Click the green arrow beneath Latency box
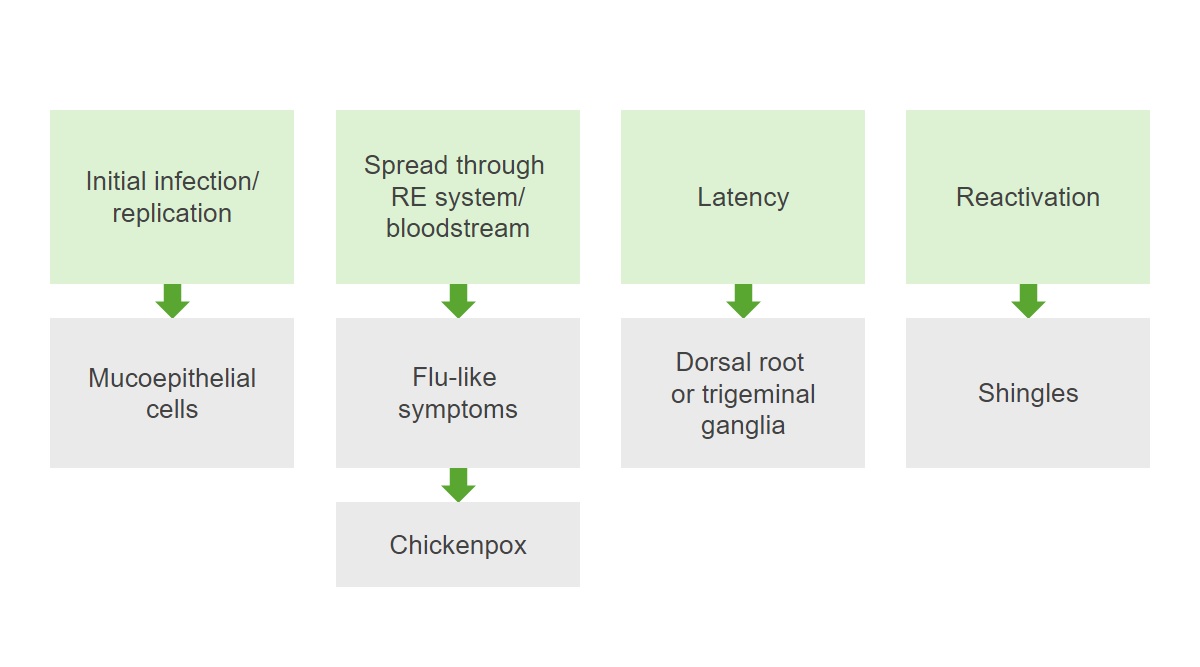 [743, 301]
